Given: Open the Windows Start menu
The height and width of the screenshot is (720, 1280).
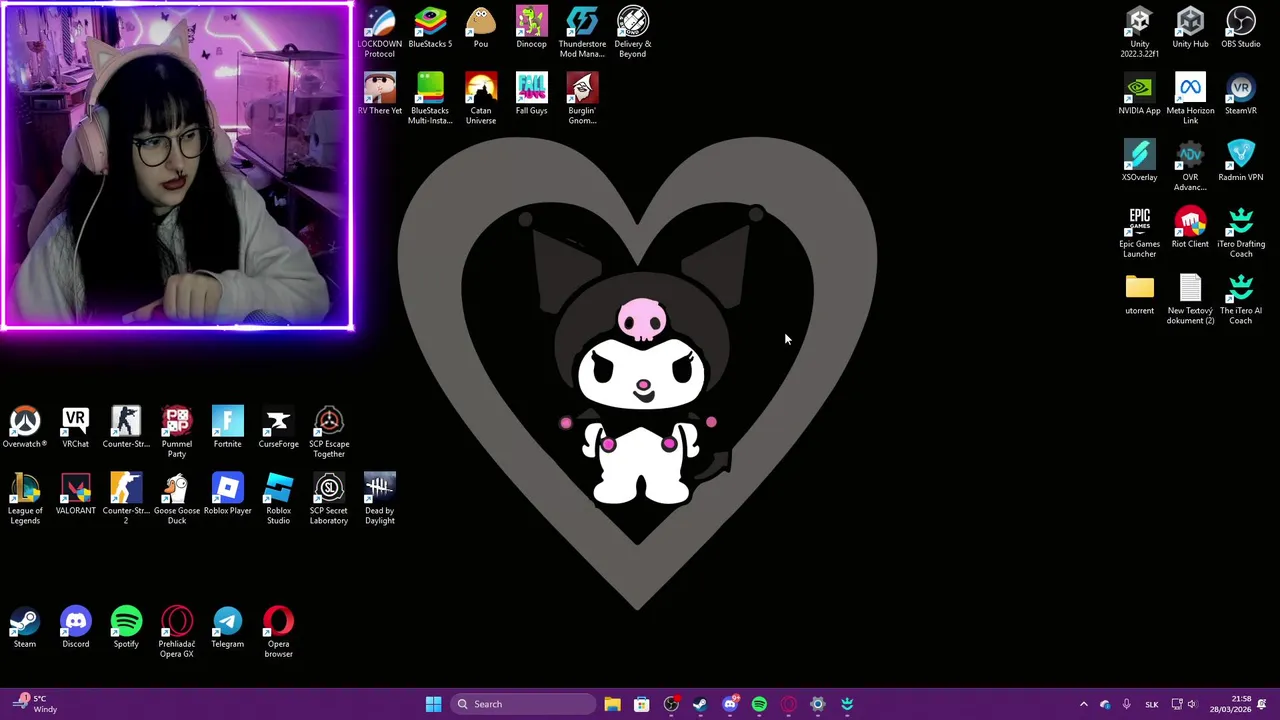Looking at the screenshot, I should tap(433, 704).
